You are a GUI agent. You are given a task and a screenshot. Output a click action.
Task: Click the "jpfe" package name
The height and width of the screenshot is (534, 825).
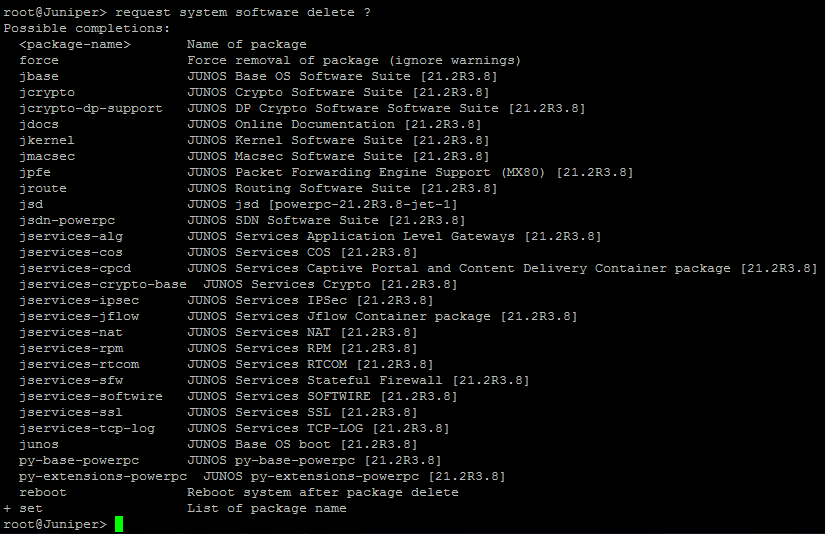pos(35,172)
